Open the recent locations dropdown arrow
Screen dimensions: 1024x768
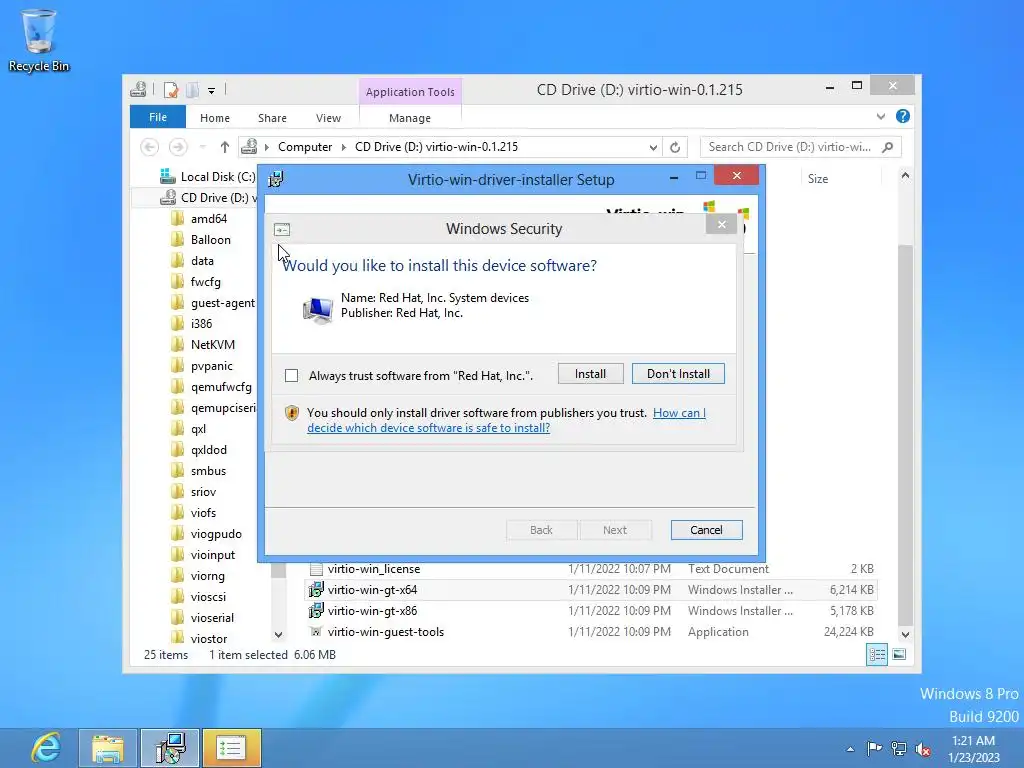(202, 147)
